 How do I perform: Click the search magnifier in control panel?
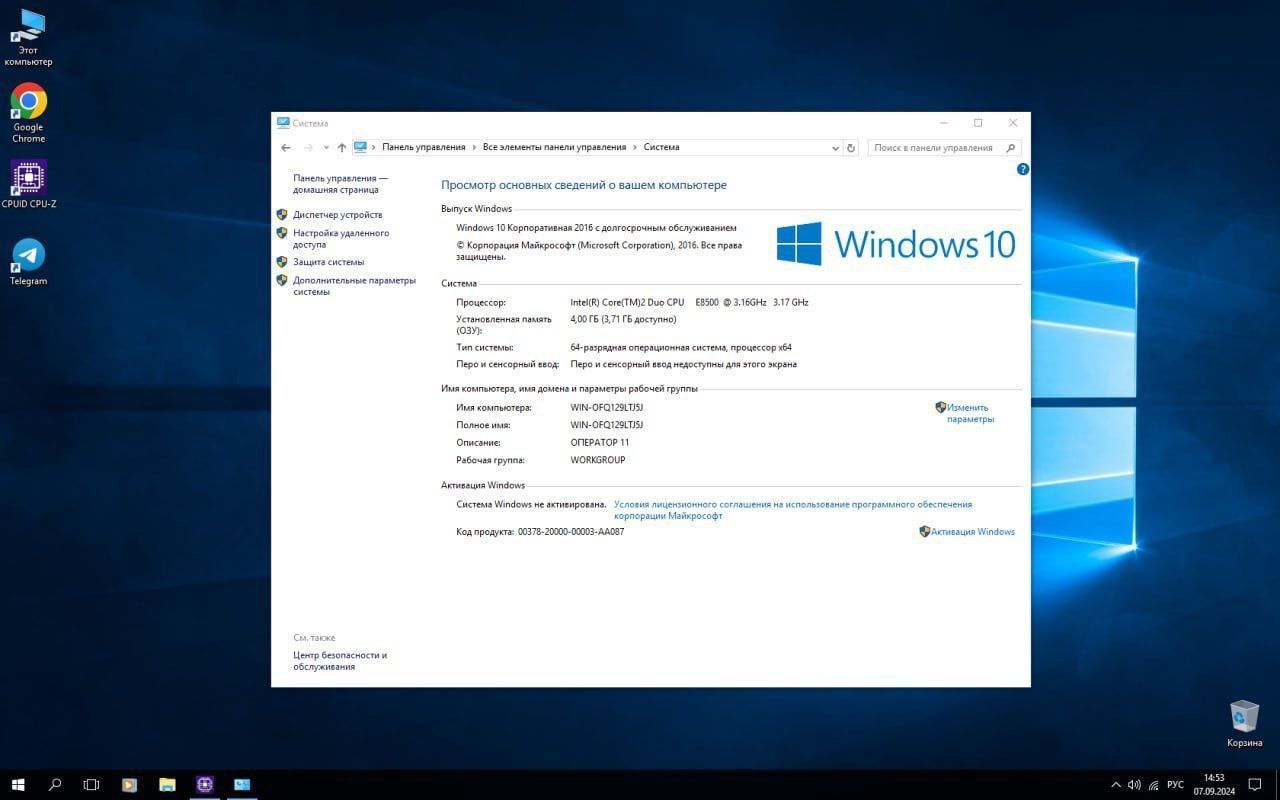coord(1011,148)
